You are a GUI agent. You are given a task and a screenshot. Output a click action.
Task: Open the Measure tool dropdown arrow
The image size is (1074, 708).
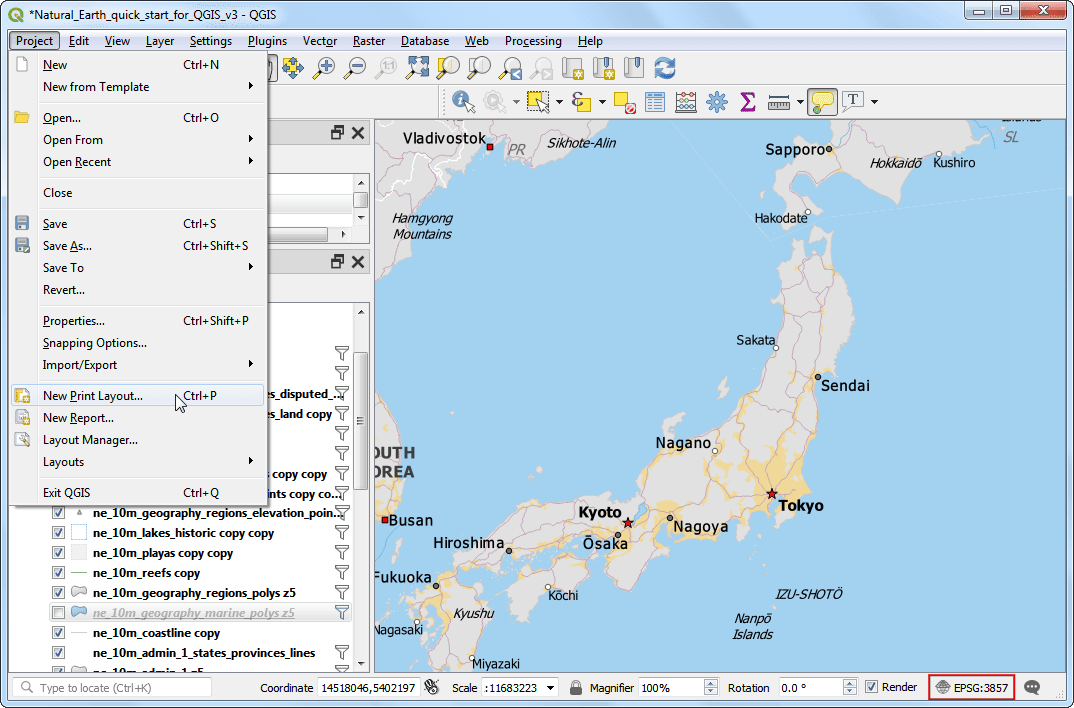[800, 101]
